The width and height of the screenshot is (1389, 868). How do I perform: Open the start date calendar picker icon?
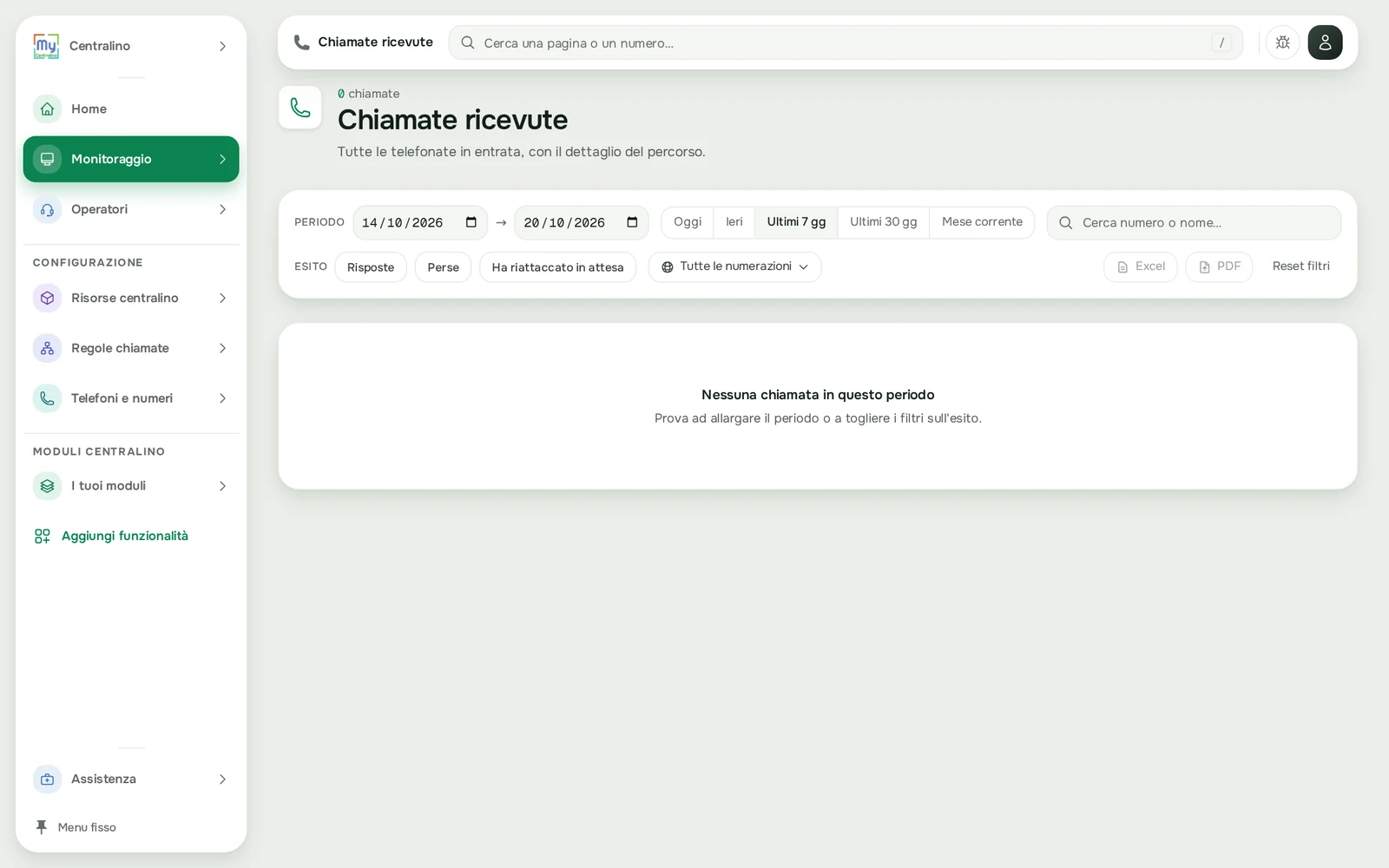(x=471, y=222)
